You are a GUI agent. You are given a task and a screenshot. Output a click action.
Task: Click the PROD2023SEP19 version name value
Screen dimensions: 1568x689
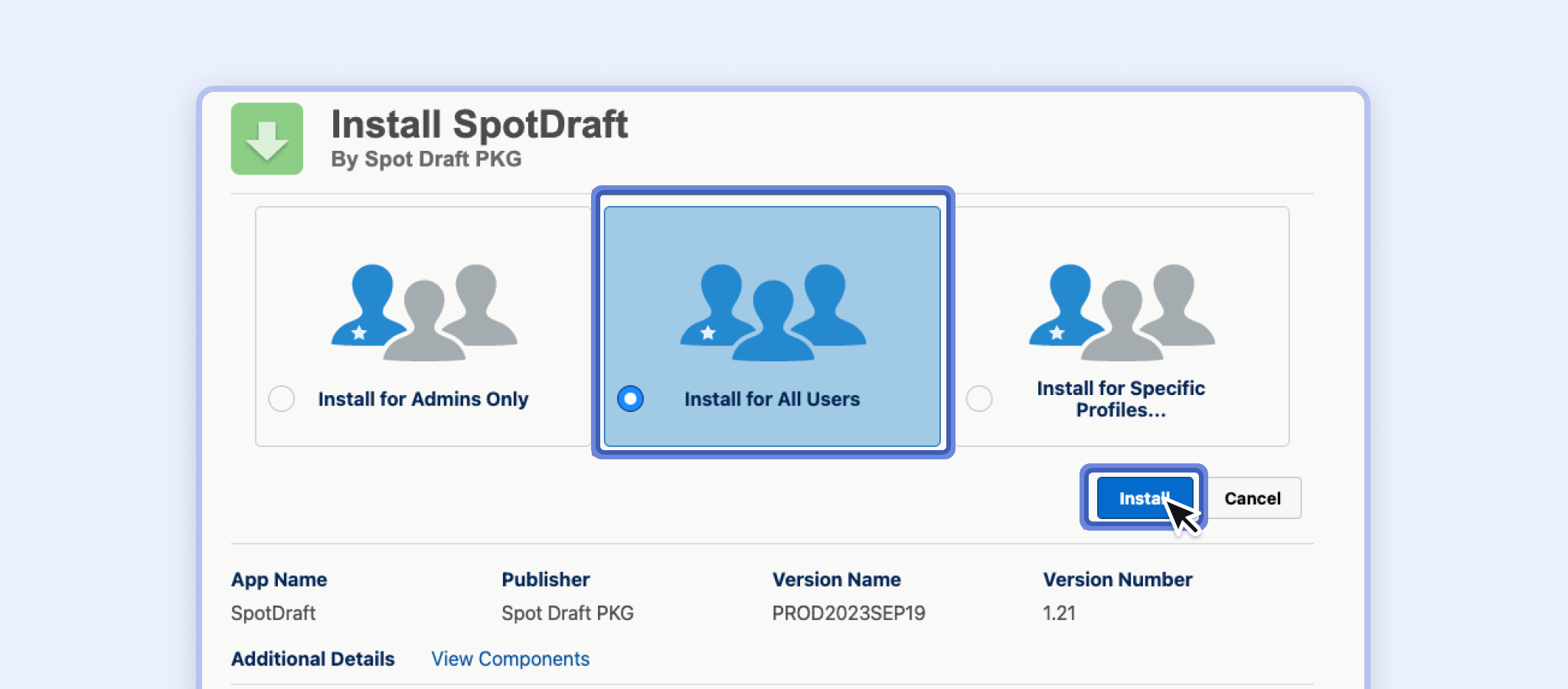point(848,613)
